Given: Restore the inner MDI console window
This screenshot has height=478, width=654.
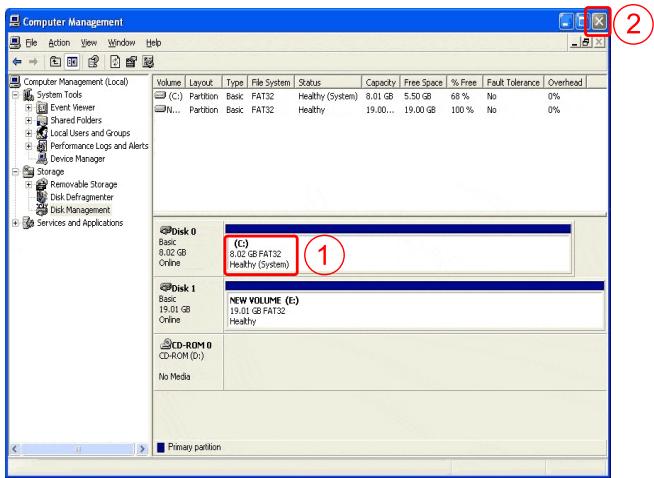Looking at the screenshot, I should pos(586,43).
